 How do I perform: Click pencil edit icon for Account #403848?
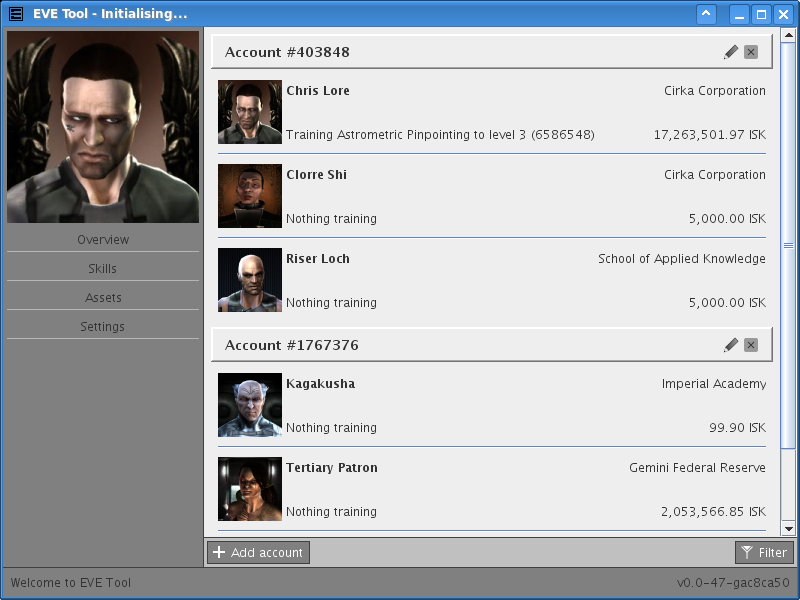(x=731, y=52)
